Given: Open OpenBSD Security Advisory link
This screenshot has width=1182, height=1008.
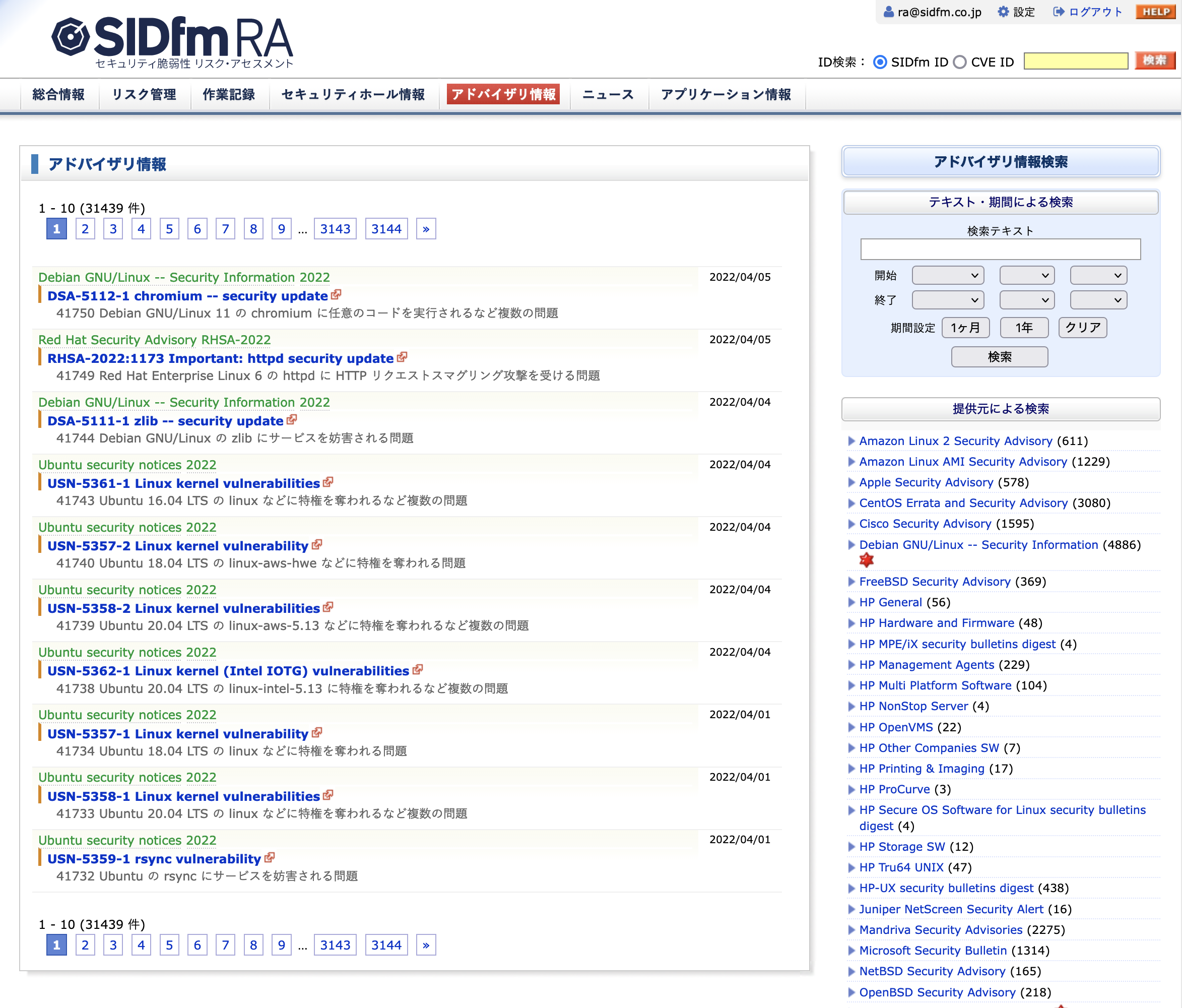Looking at the screenshot, I should point(937,992).
